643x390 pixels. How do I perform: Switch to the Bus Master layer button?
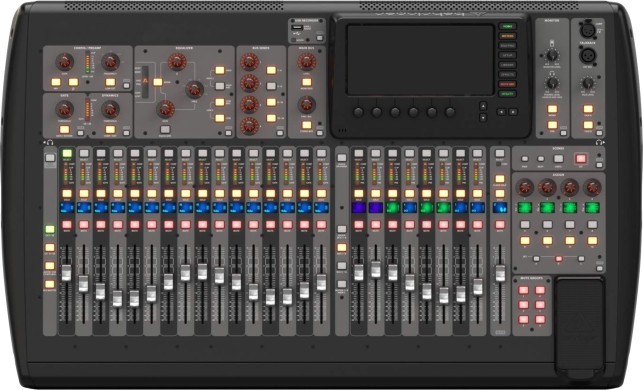(50, 284)
